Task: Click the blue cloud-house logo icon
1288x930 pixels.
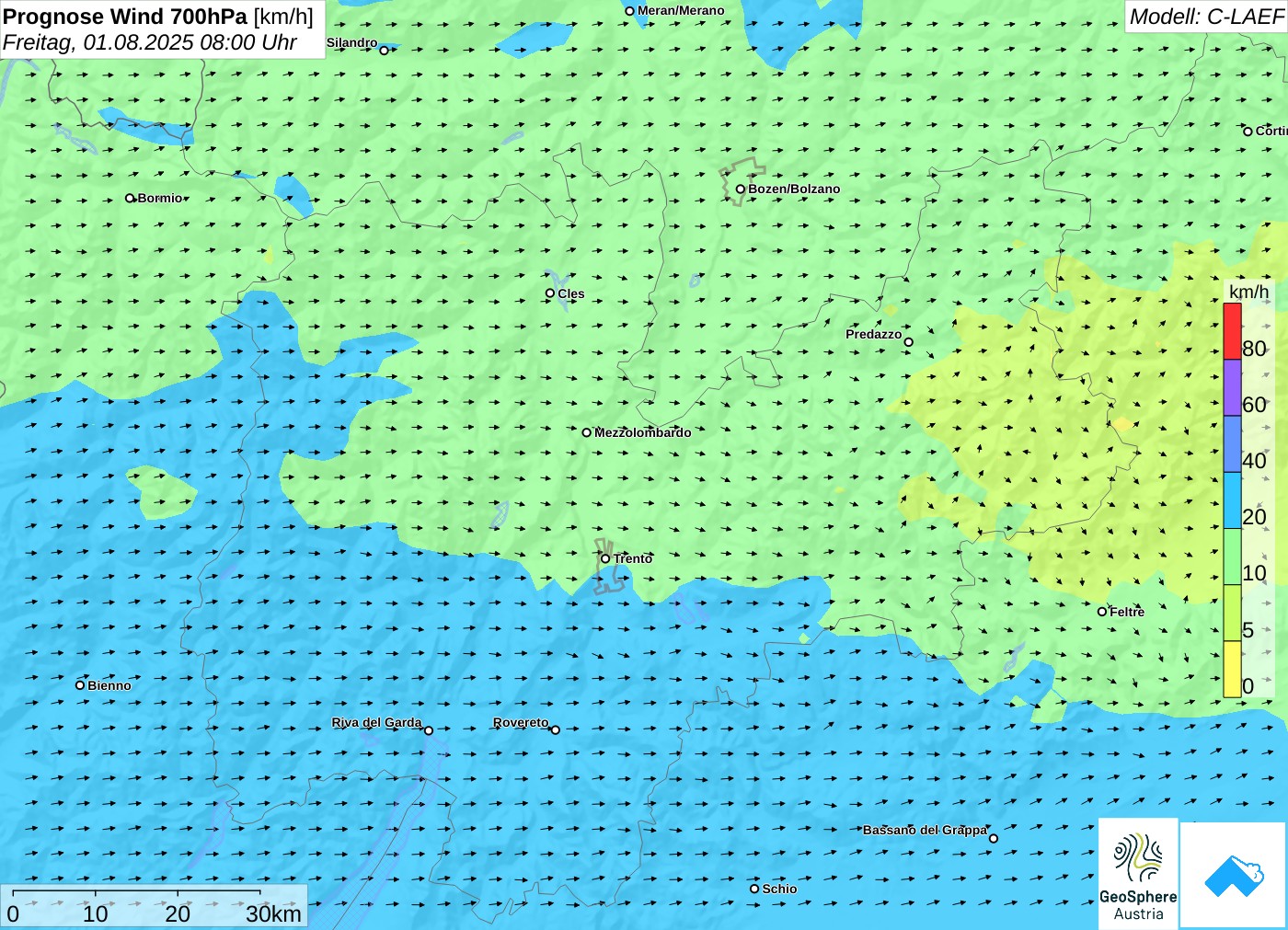Action: click(x=1234, y=875)
